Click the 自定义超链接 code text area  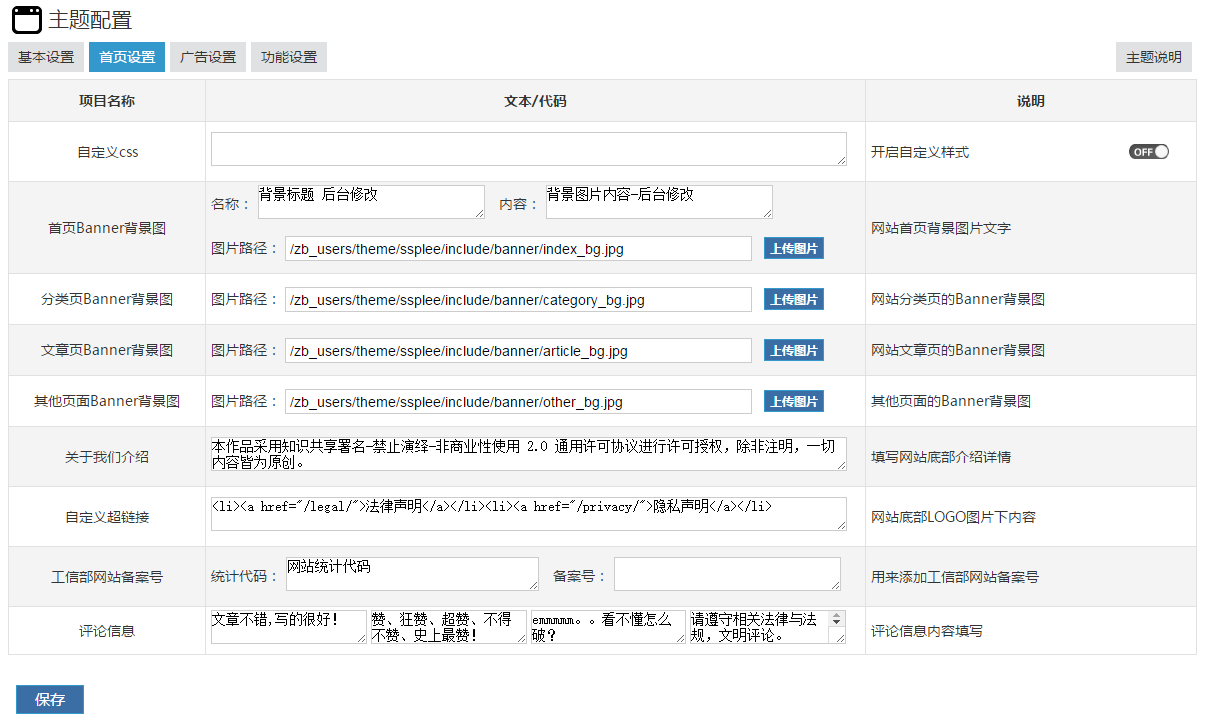(x=528, y=514)
